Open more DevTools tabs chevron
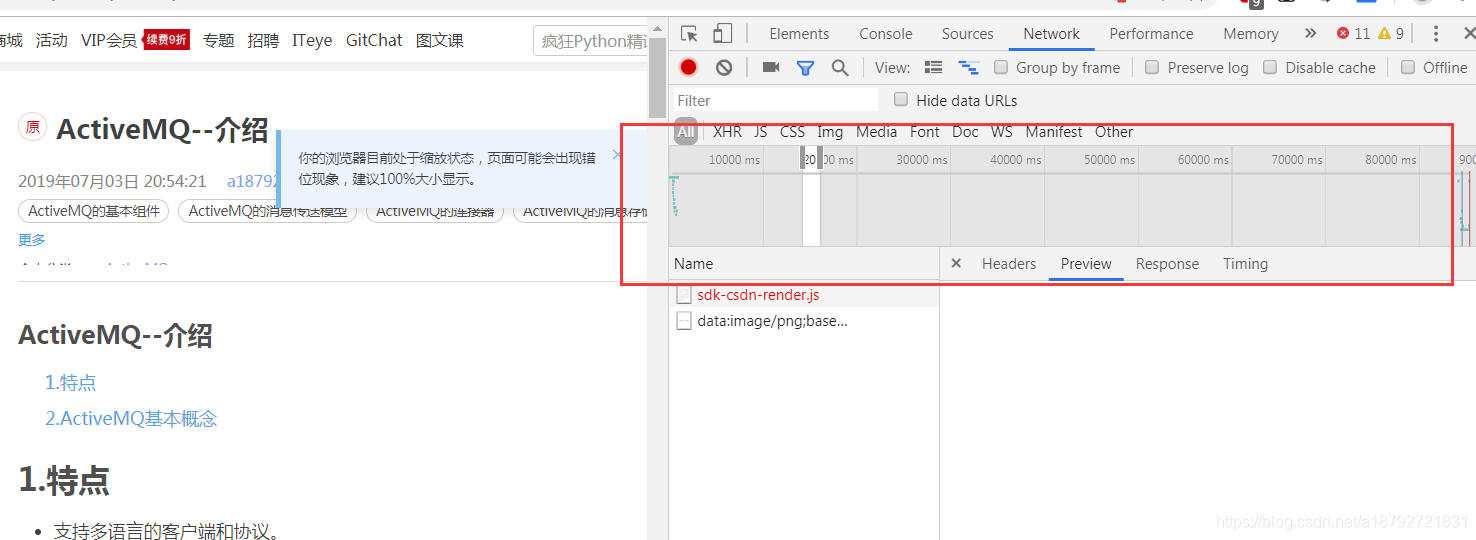Image resolution: width=1476 pixels, height=540 pixels. 1310,34
